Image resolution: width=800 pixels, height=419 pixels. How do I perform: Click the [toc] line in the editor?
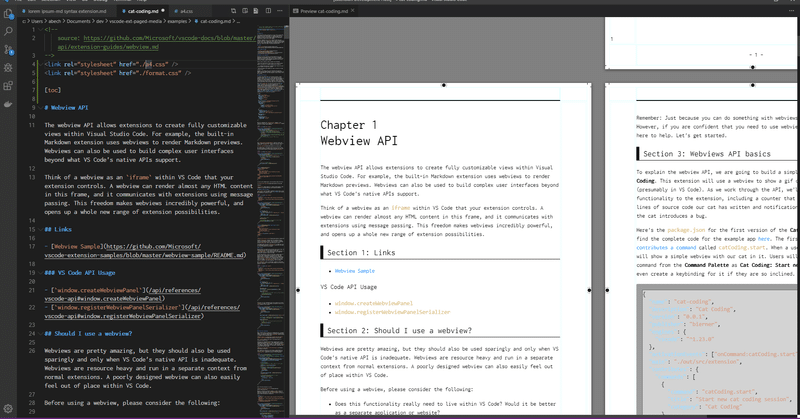pyautogui.click(x=53, y=90)
